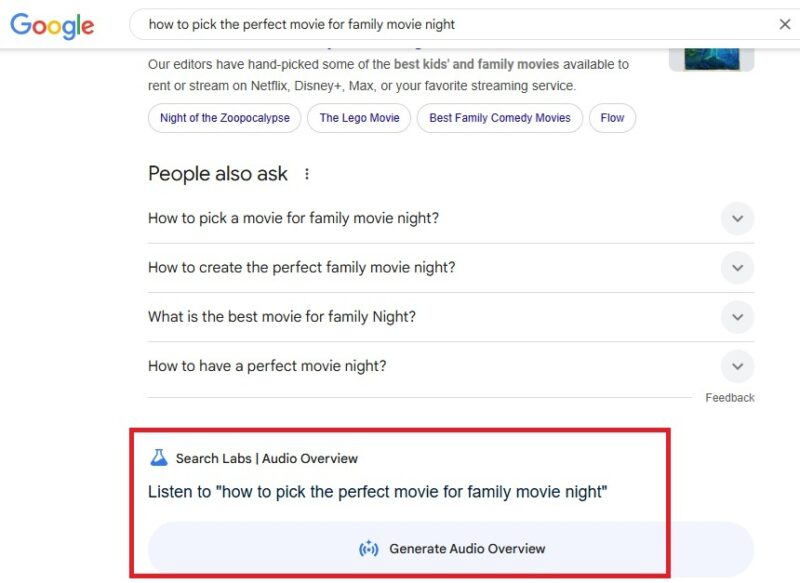The width and height of the screenshot is (800, 583).
Task: Click the "Listen to" audio overview heading
Action: 377,492
